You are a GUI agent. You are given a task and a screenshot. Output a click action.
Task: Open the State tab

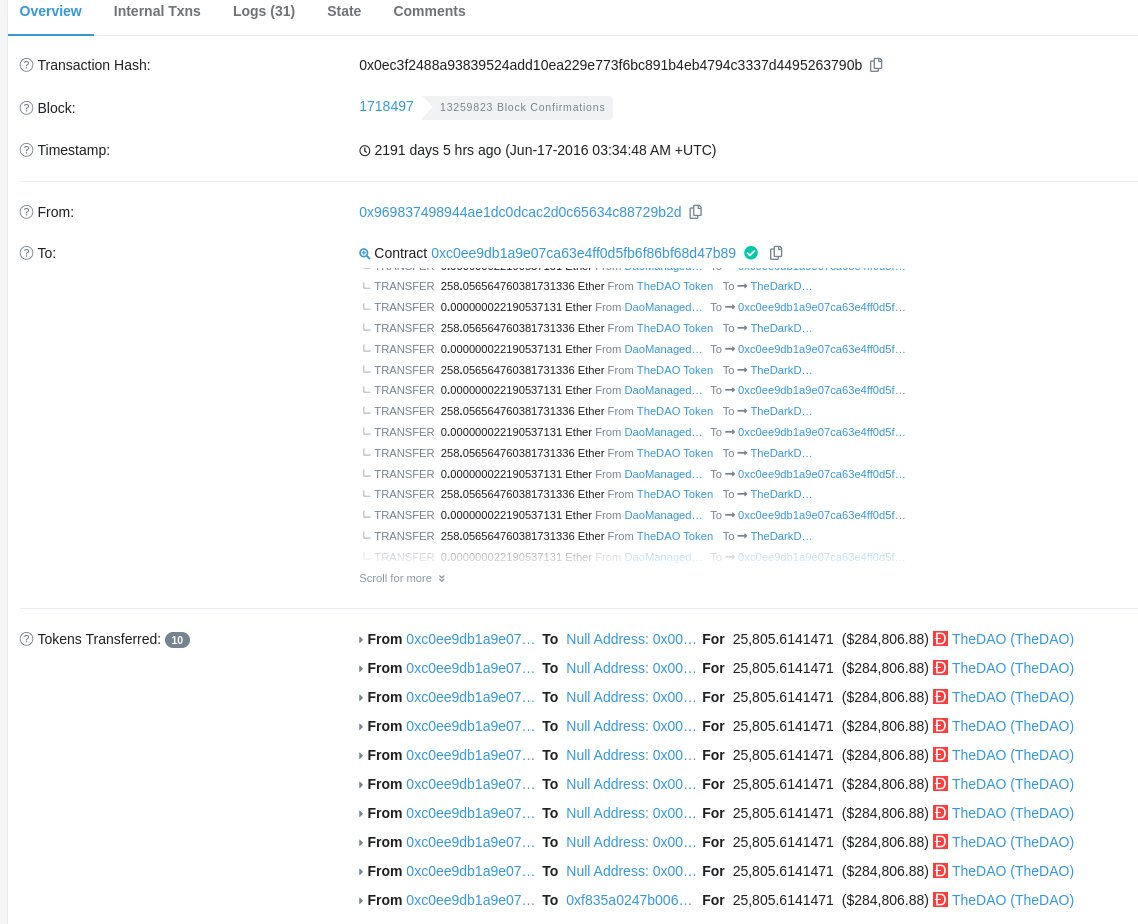click(x=344, y=11)
